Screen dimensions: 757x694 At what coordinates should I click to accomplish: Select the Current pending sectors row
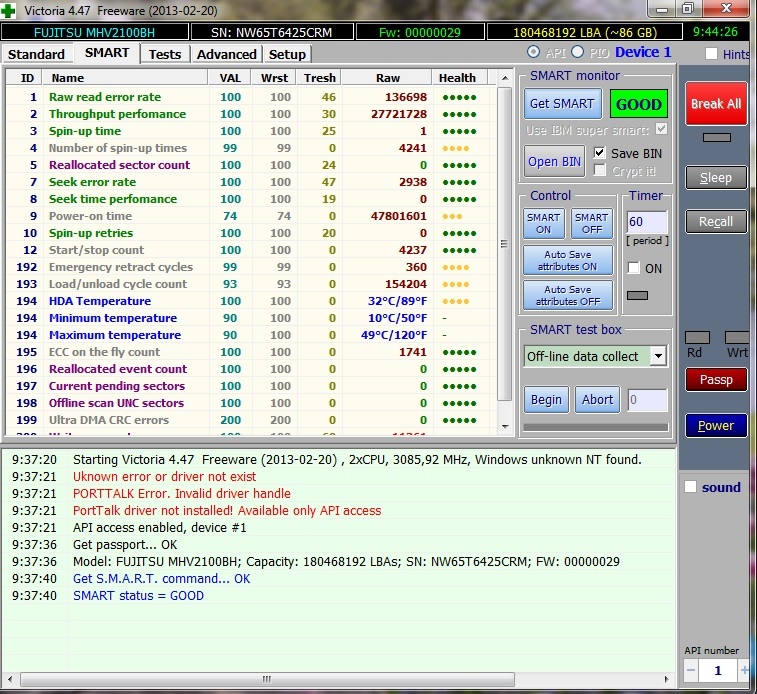click(251, 386)
